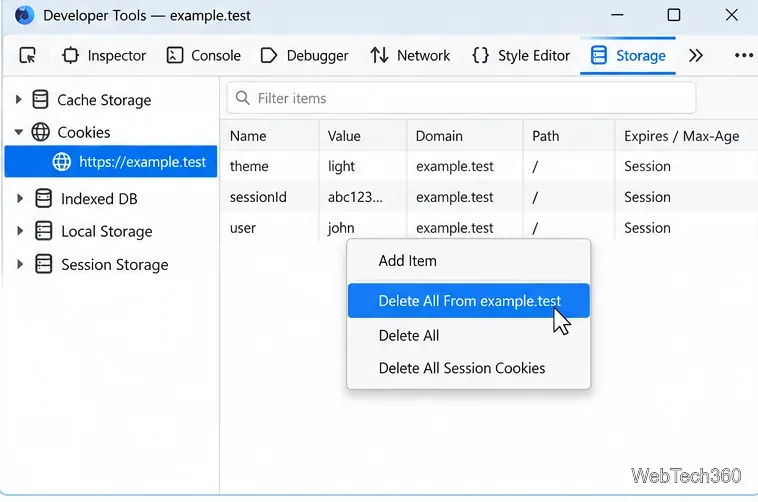Screen dimensions: 758x502
Task: Click the Inspector tab icon
Action: tap(71, 56)
